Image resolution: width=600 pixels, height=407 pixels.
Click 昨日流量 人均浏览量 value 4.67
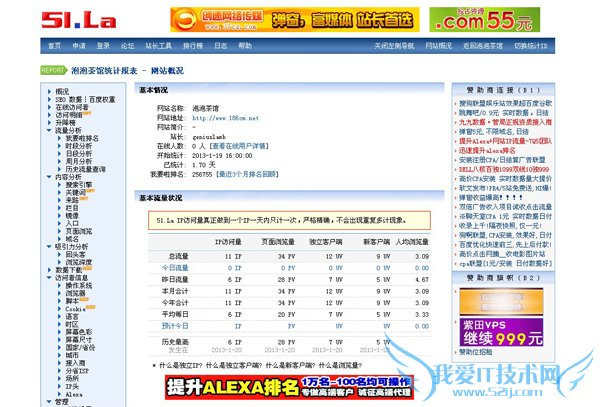(x=422, y=280)
